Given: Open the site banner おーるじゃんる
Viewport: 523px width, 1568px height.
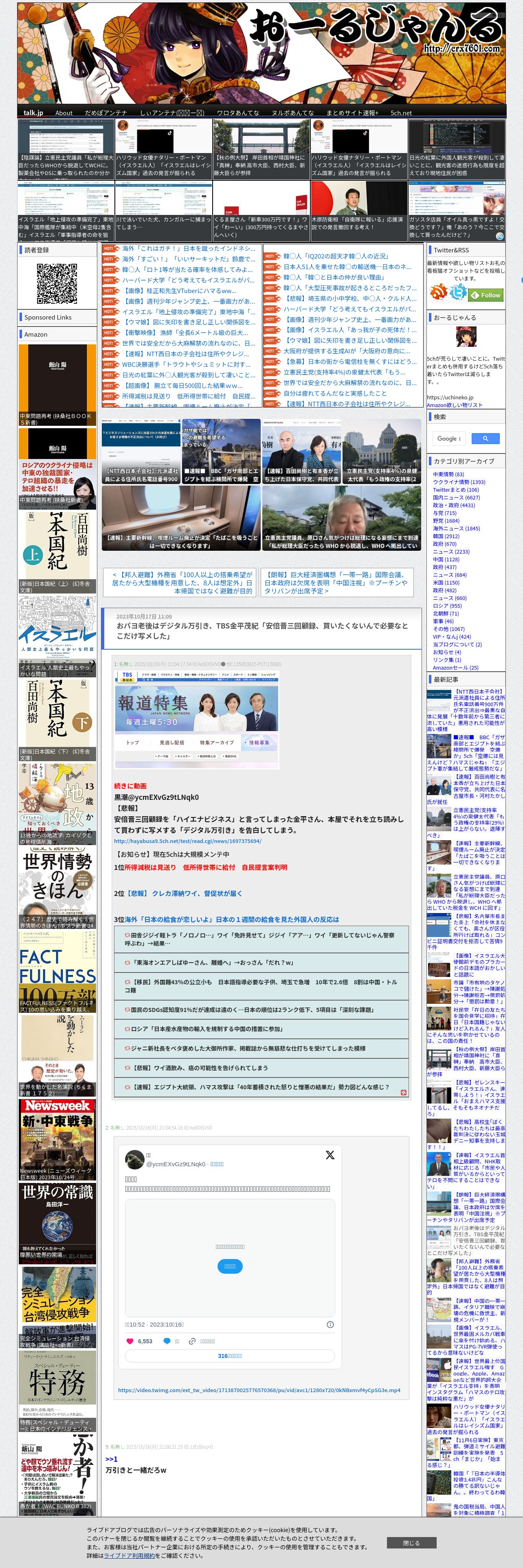Looking at the screenshot, I should pos(261,54).
